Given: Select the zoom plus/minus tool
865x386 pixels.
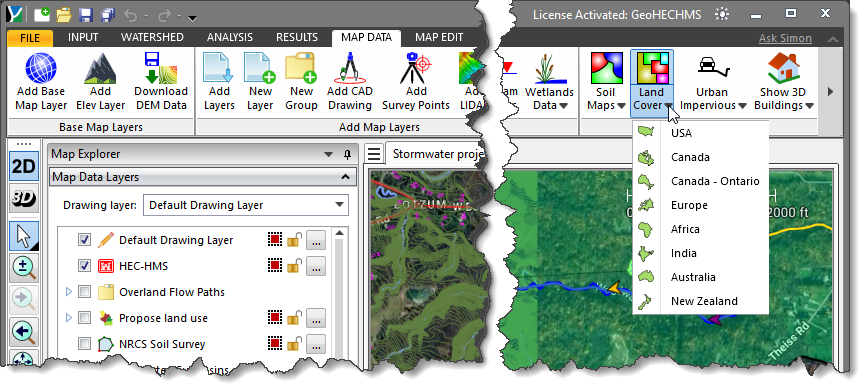Looking at the screenshot, I should [24, 269].
